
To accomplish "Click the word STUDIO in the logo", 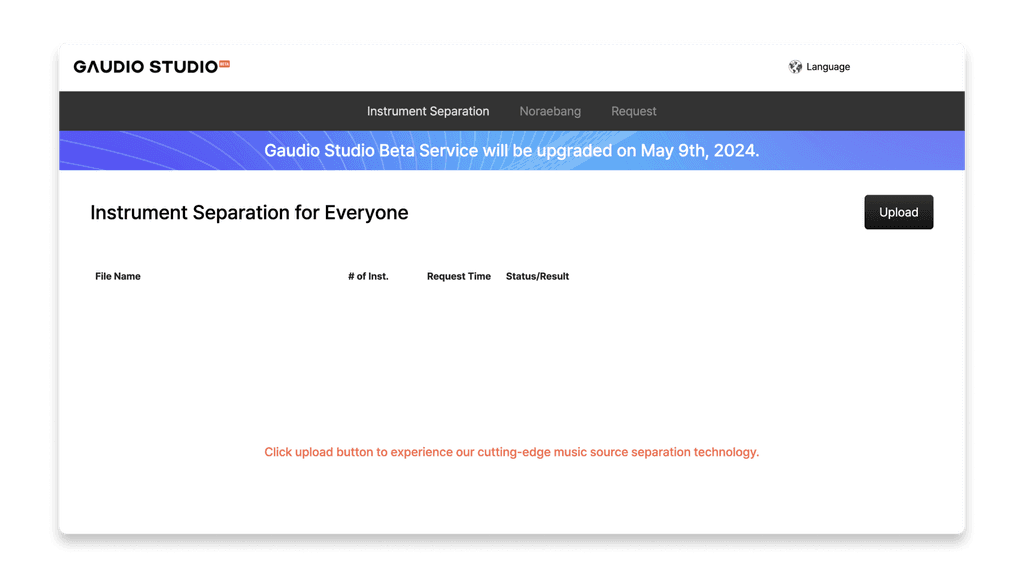I will [183, 67].
